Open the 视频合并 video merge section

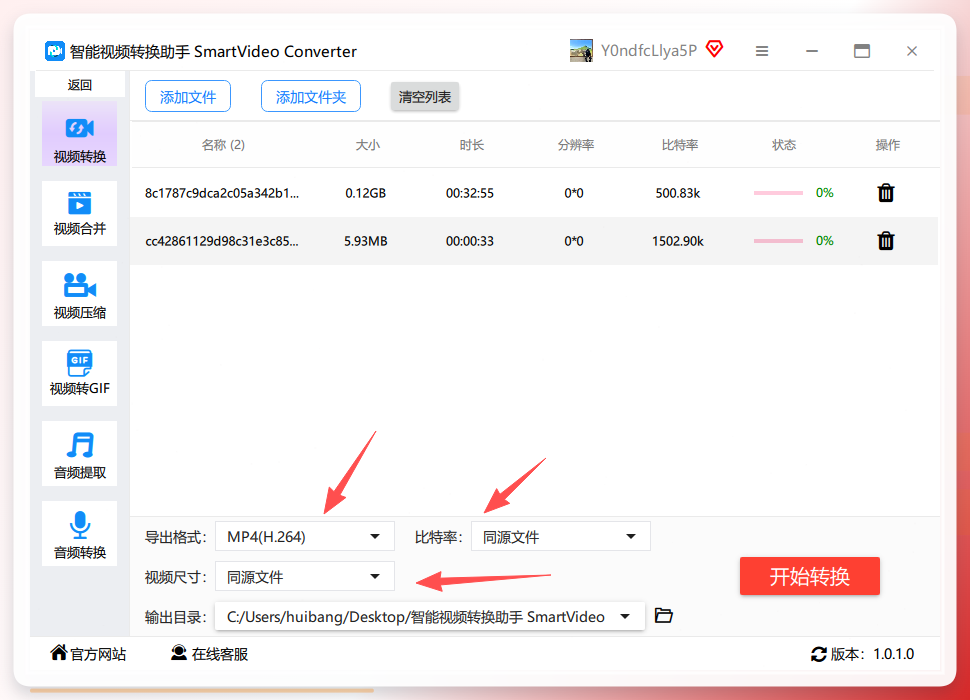point(79,213)
